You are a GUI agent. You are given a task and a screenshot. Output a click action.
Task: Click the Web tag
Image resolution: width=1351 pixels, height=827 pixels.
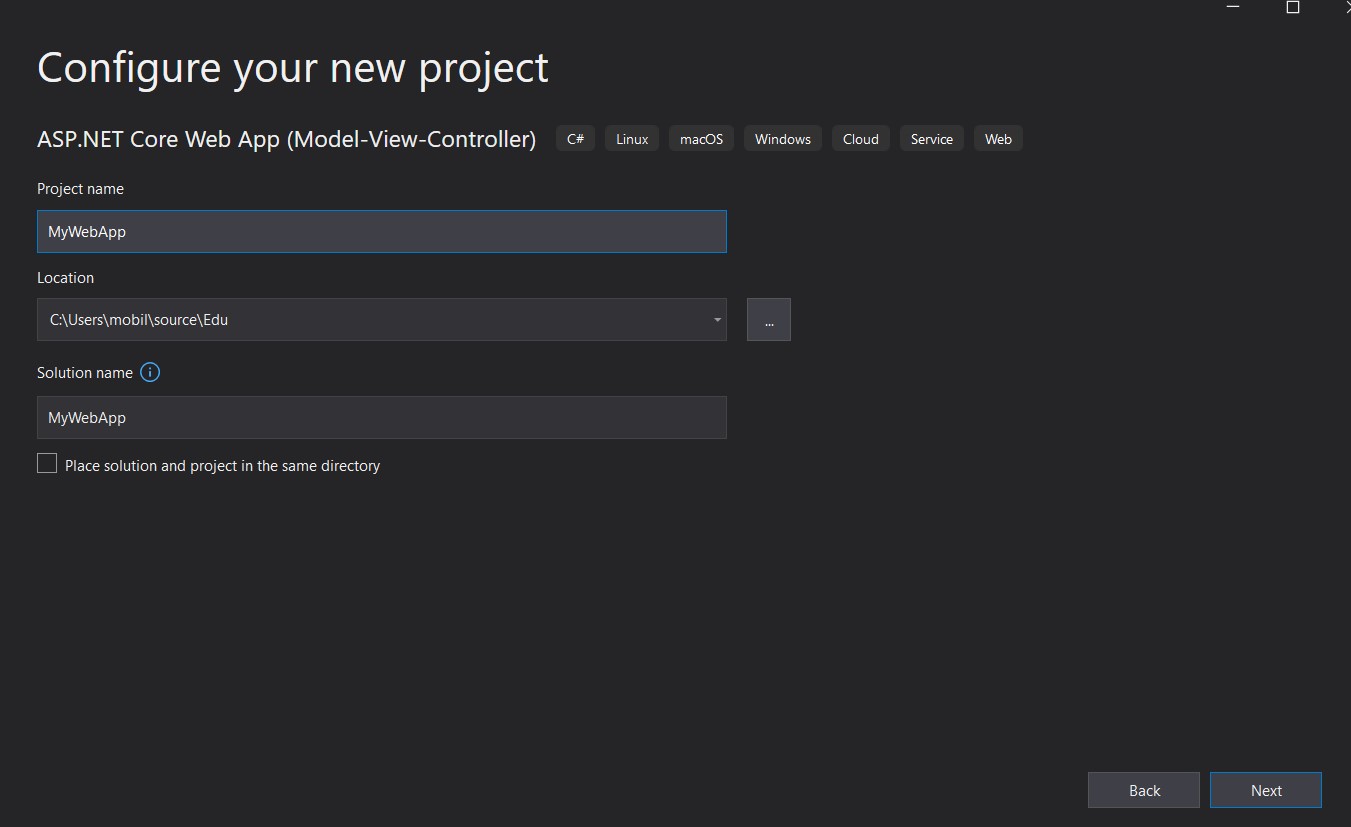pyautogui.click(x=998, y=139)
